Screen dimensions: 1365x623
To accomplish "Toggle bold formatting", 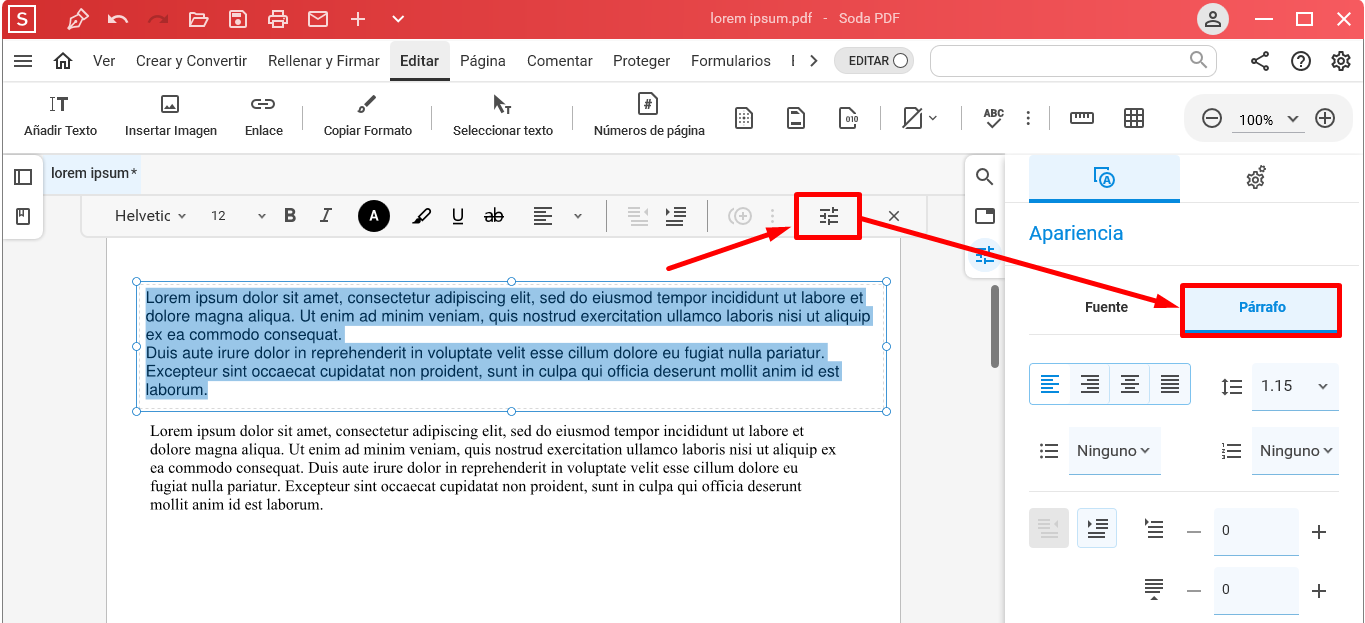I will [290, 215].
